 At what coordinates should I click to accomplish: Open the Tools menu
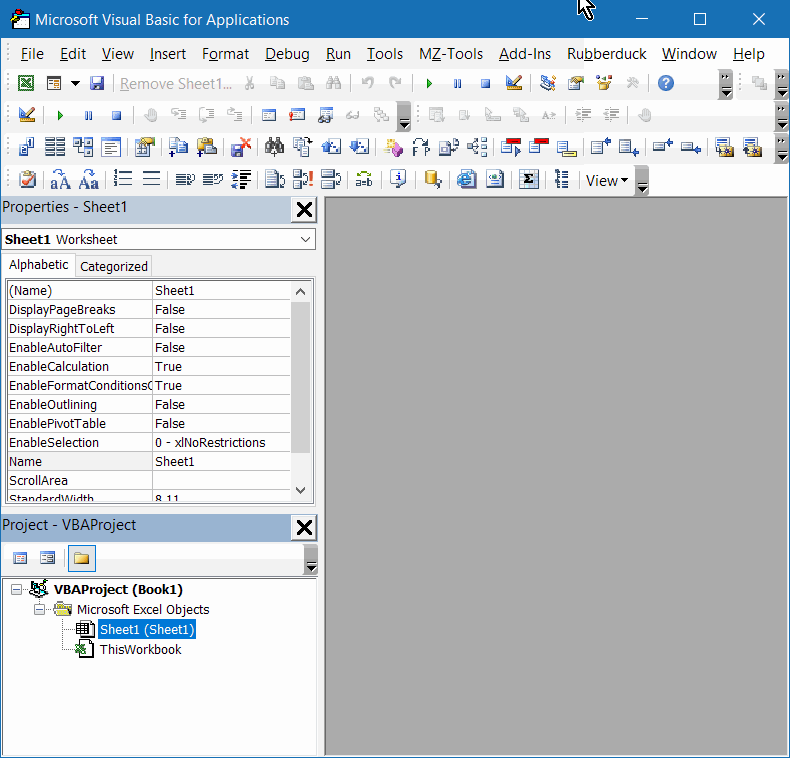(384, 53)
